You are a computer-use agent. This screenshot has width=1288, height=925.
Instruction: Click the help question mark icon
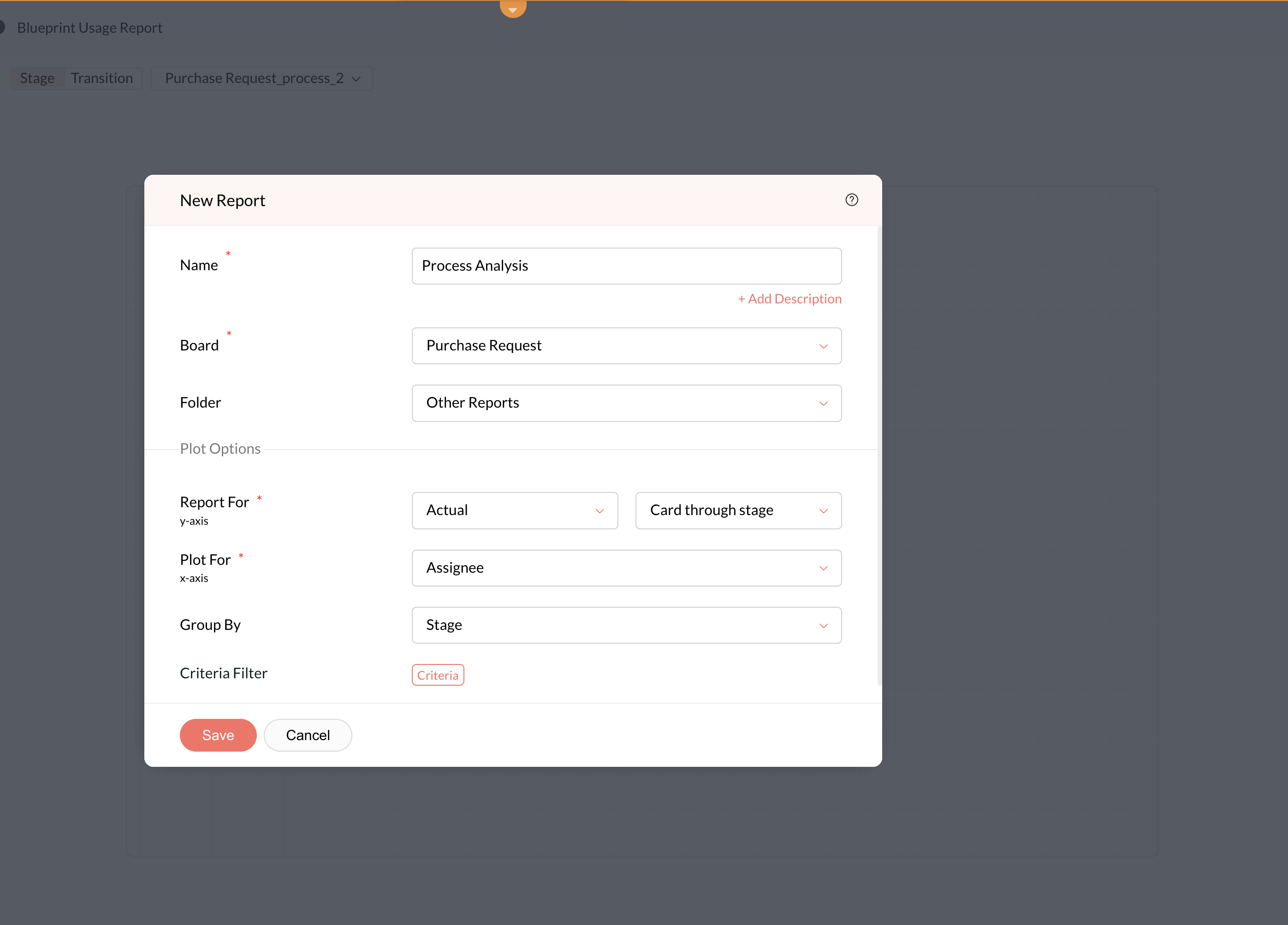click(851, 200)
